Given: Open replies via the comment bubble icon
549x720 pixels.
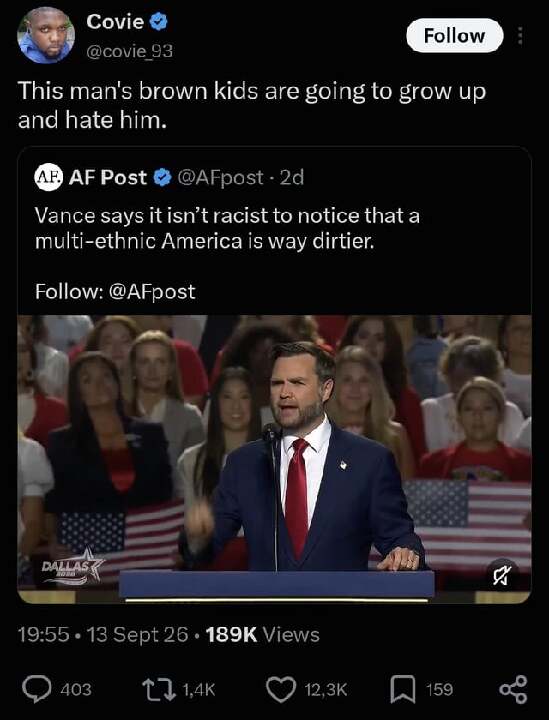Looking at the screenshot, I should [36, 689].
